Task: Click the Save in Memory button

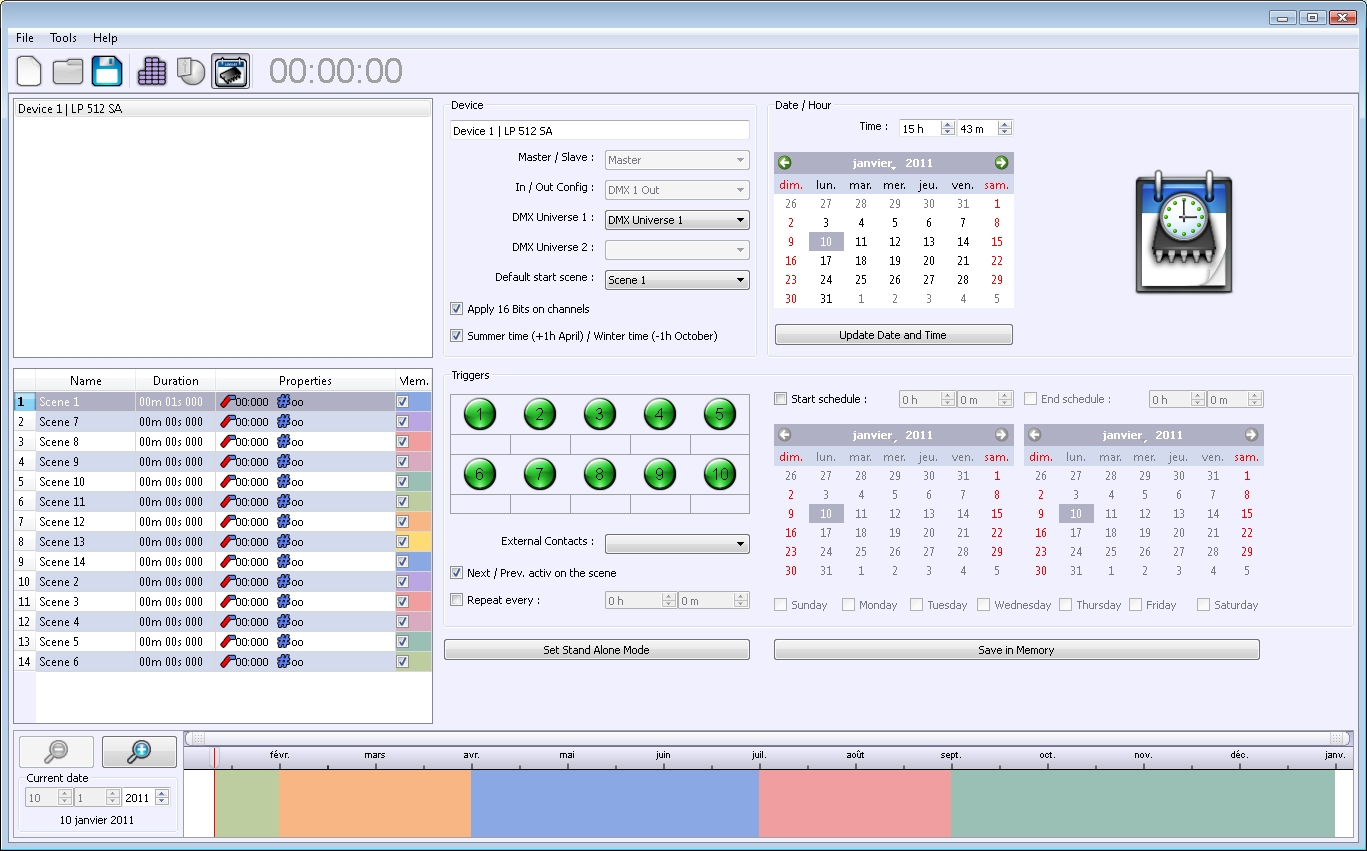Action: pos(1016,650)
